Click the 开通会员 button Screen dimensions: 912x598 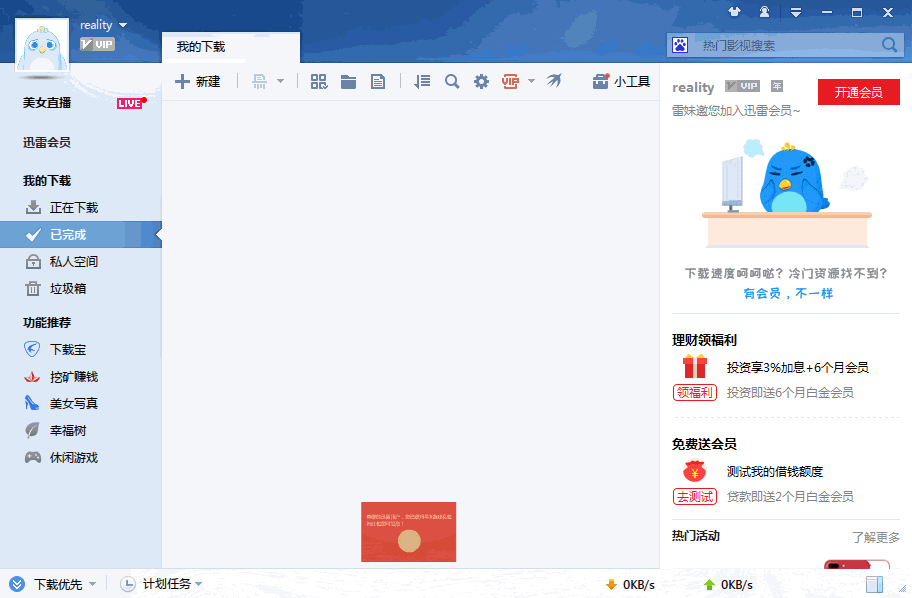[x=858, y=91]
